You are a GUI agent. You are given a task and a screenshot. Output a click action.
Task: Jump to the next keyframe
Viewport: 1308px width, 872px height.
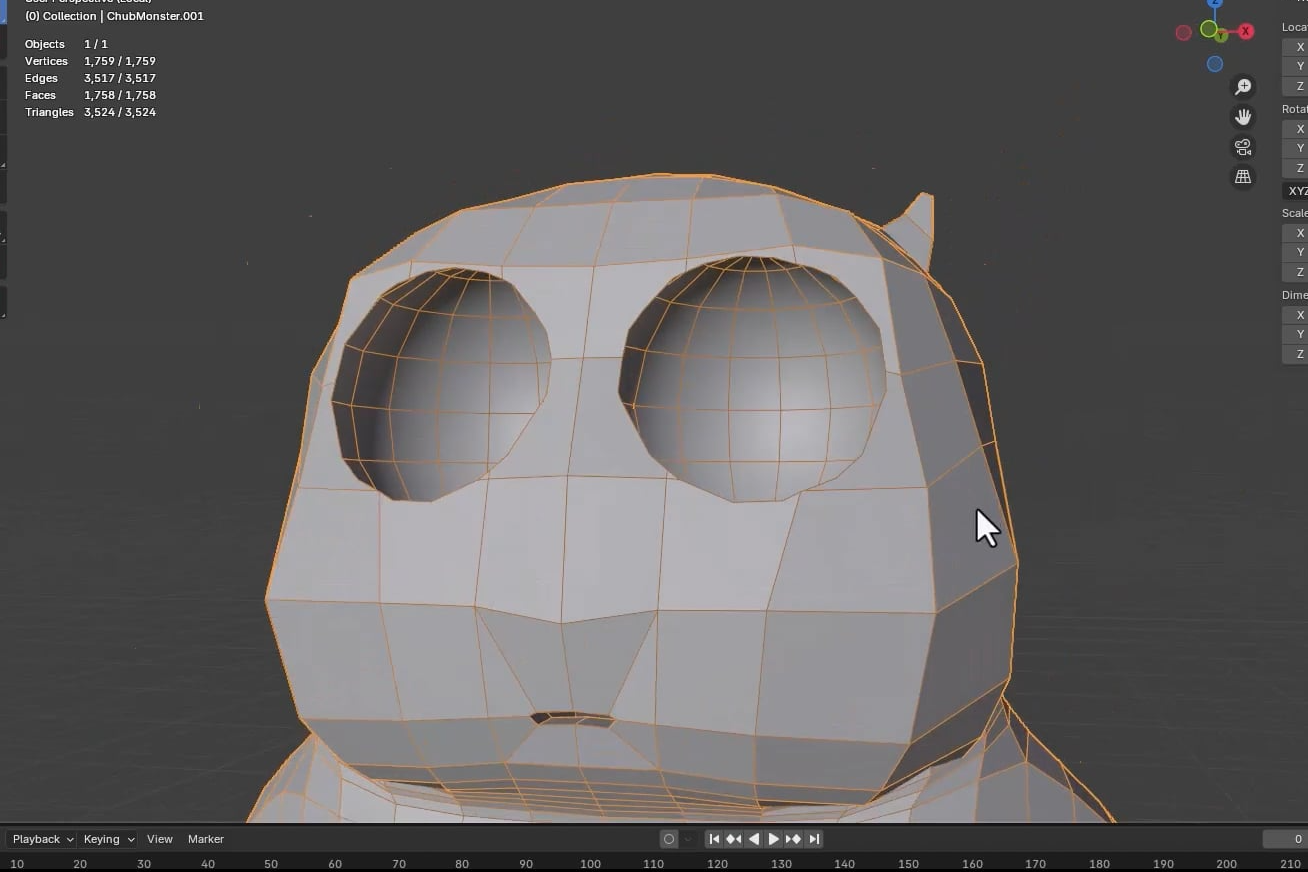coord(794,839)
